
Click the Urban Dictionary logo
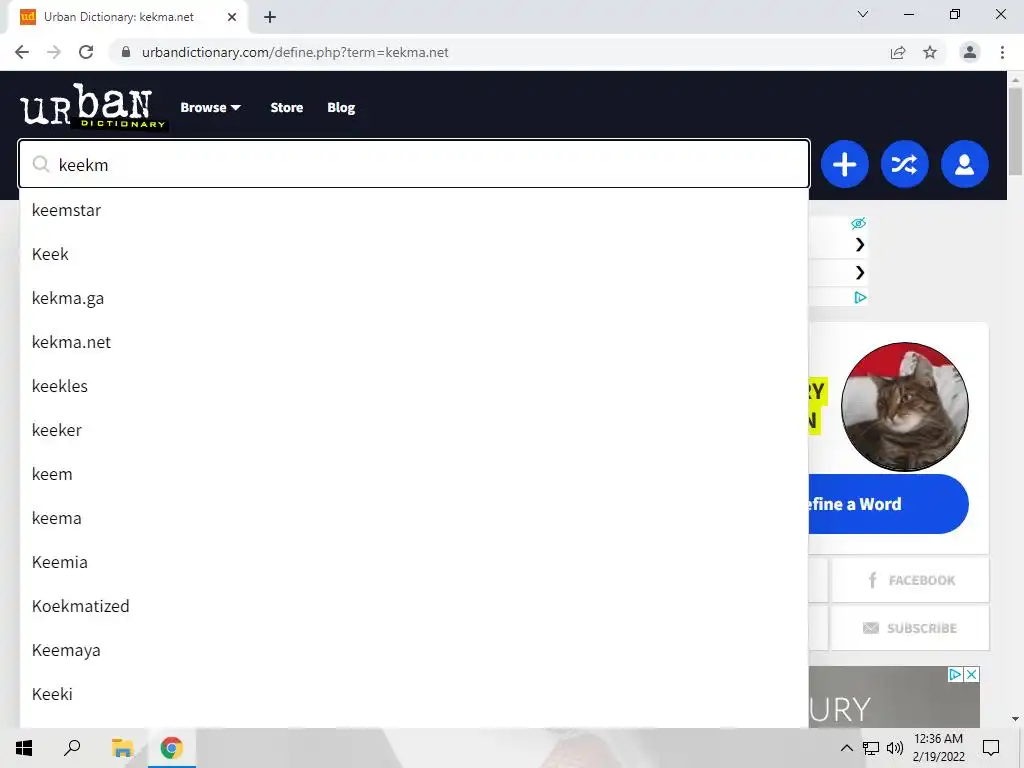pyautogui.click(x=93, y=106)
